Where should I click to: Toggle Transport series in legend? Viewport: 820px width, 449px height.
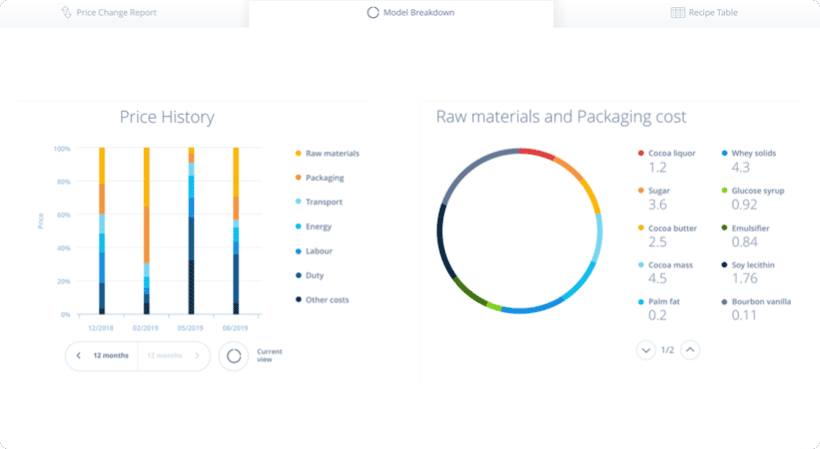click(324, 202)
